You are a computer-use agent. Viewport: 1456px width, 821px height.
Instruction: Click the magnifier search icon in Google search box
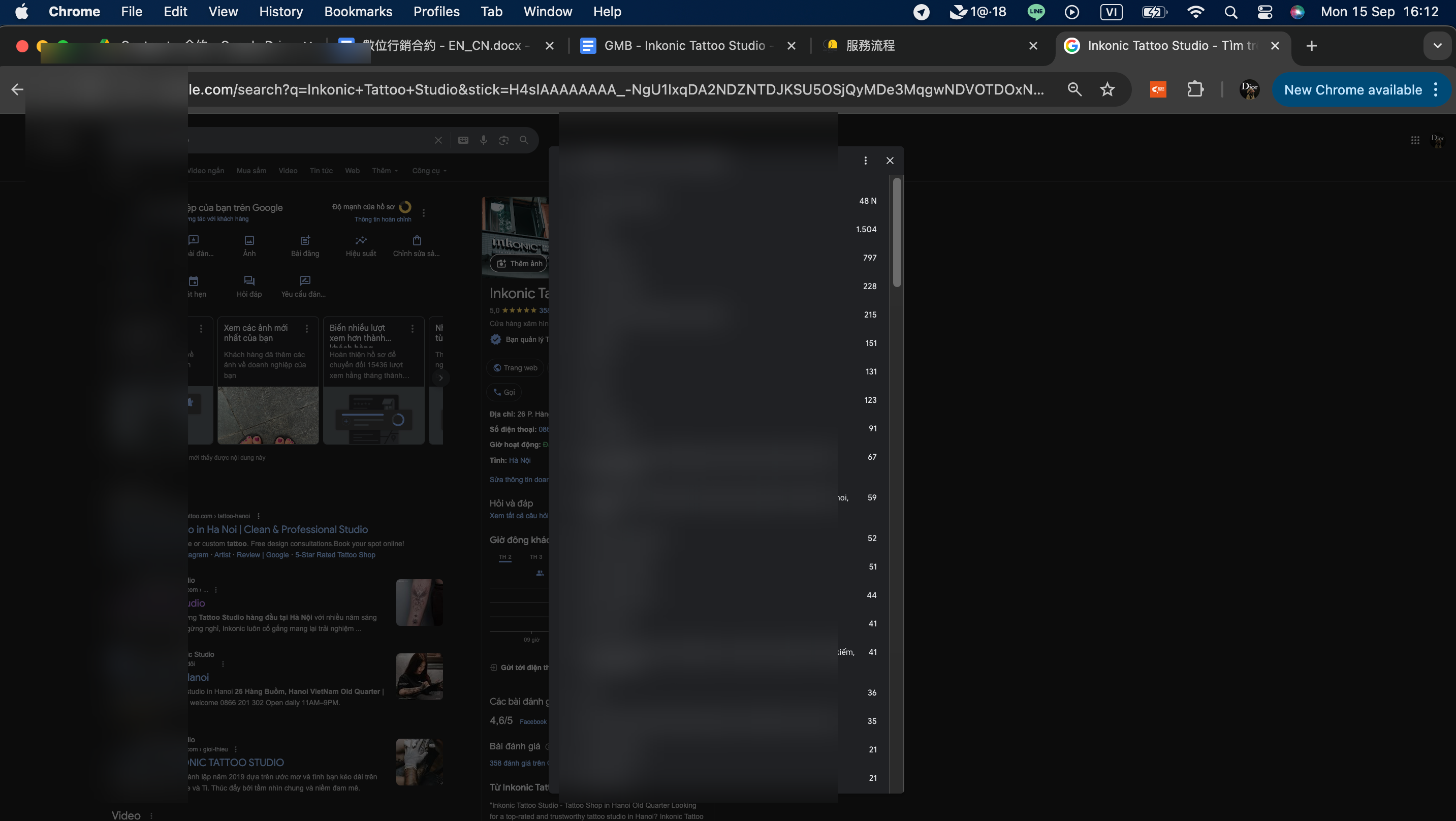click(524, 140)
